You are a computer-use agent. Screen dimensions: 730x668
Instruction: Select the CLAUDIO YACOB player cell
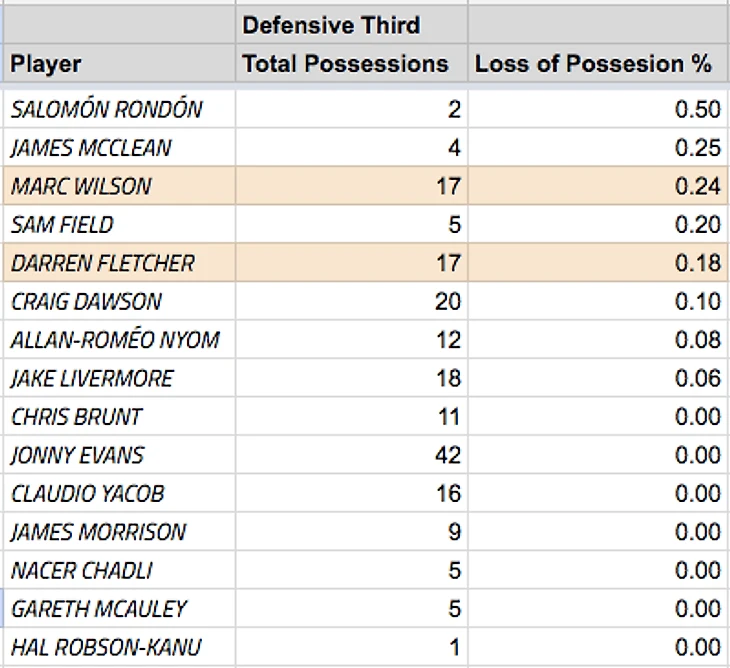(x=119, y=493)
